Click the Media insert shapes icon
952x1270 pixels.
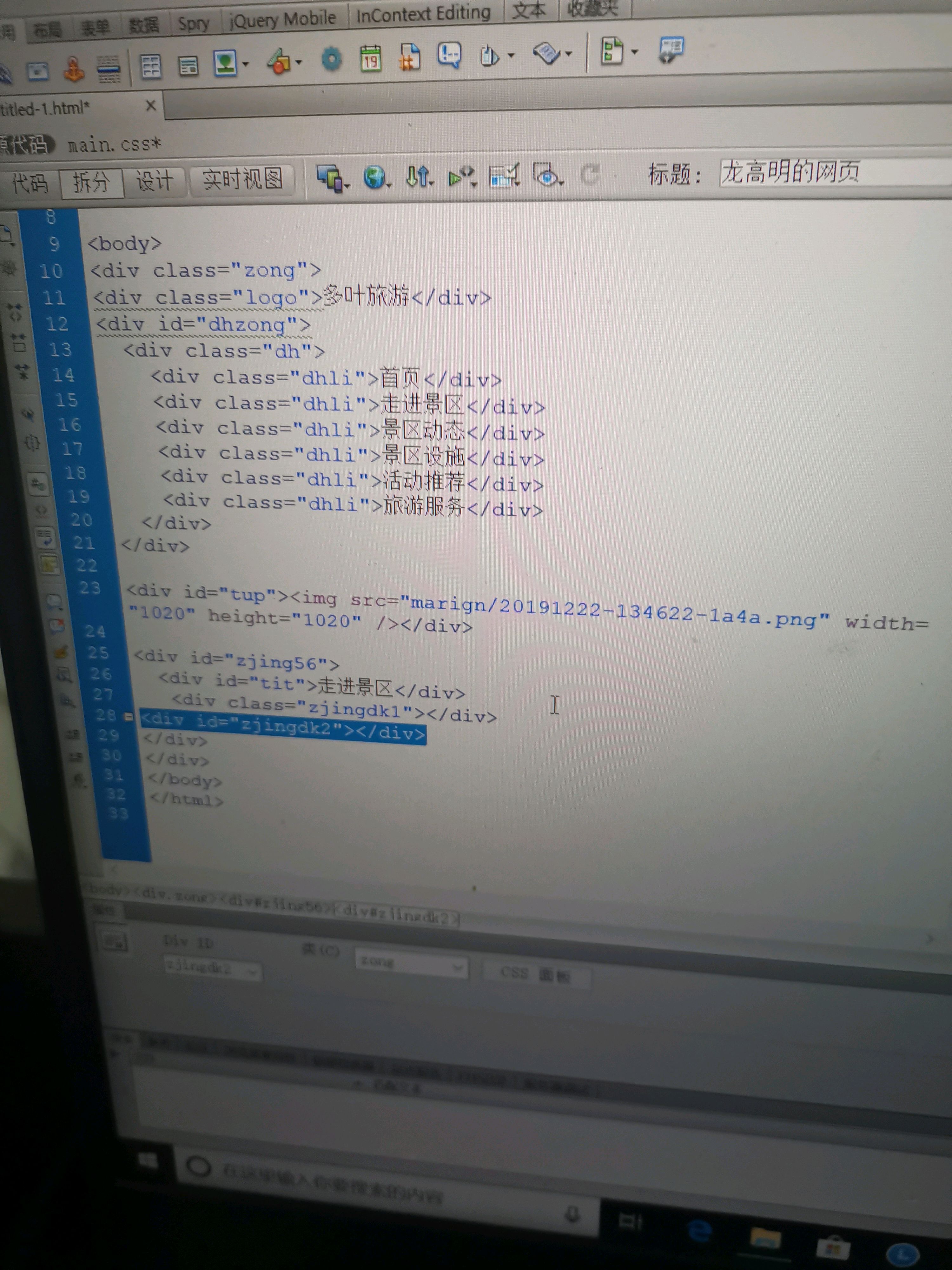pyautogui.click(x=279, y=61)
